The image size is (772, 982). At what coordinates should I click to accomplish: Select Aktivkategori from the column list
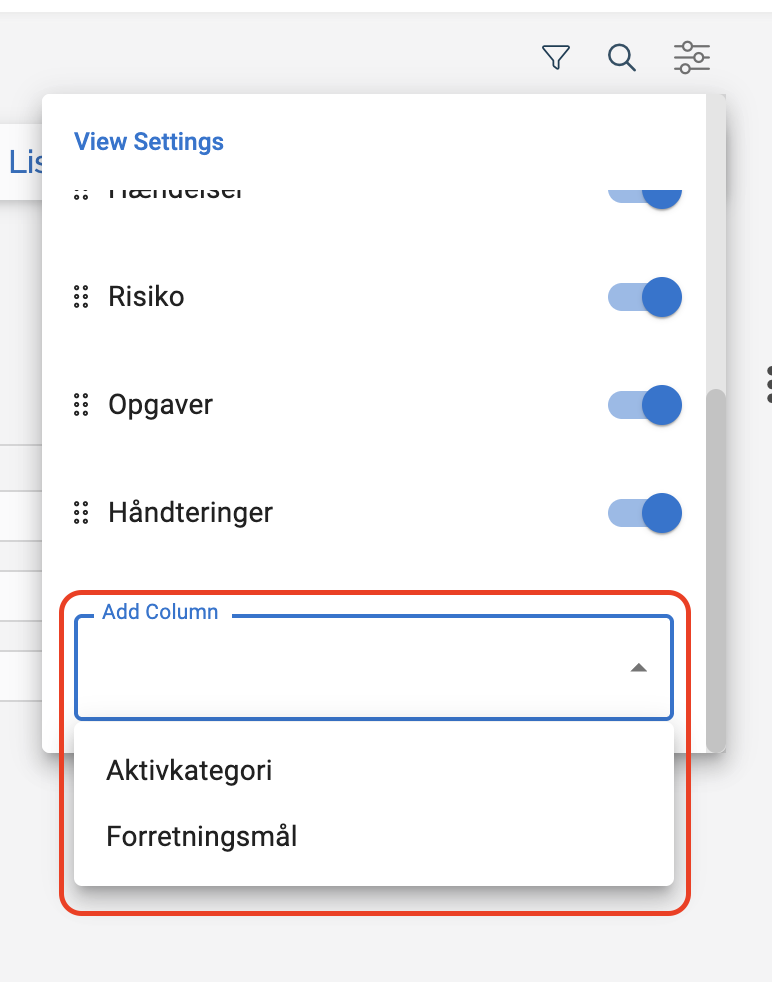click(x=189, y=771)
